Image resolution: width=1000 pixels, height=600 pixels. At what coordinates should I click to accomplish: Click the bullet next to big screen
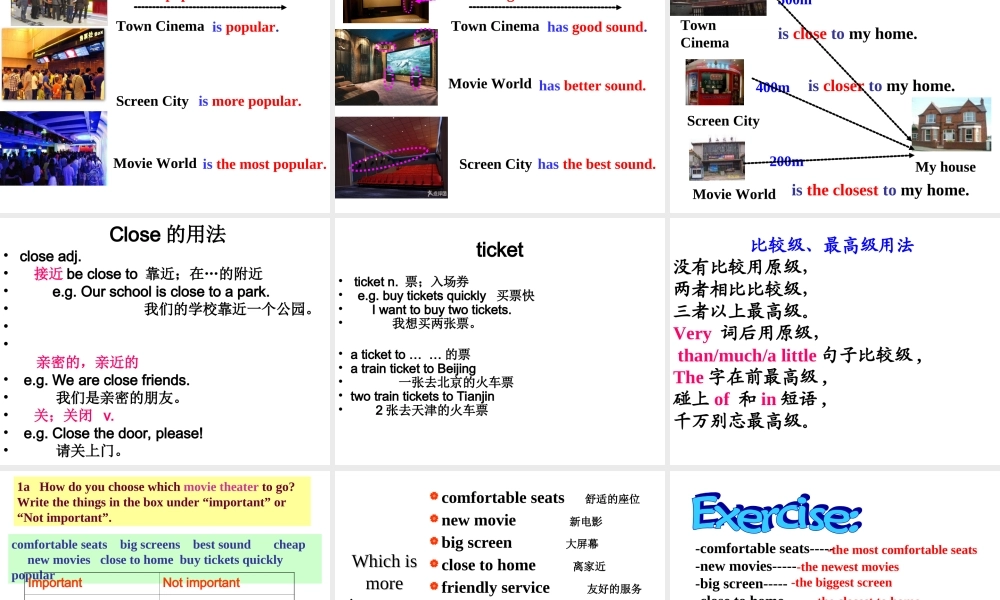(432, 542)
